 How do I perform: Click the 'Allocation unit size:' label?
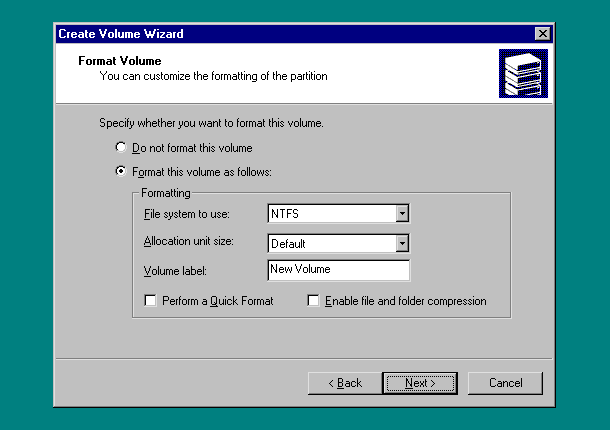click(189, 241)
